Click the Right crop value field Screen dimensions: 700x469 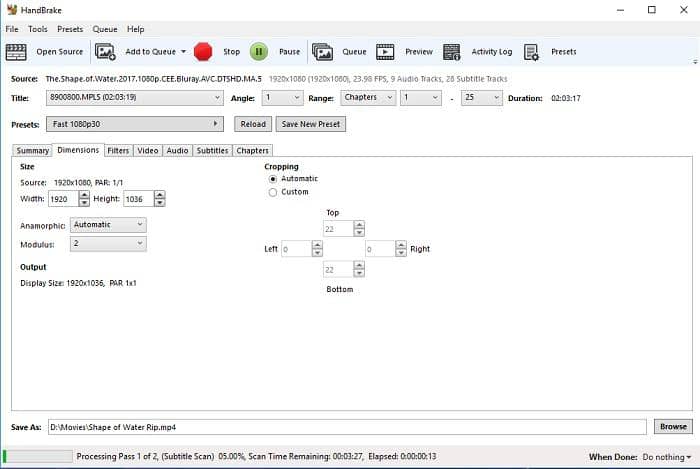[380, 249]
